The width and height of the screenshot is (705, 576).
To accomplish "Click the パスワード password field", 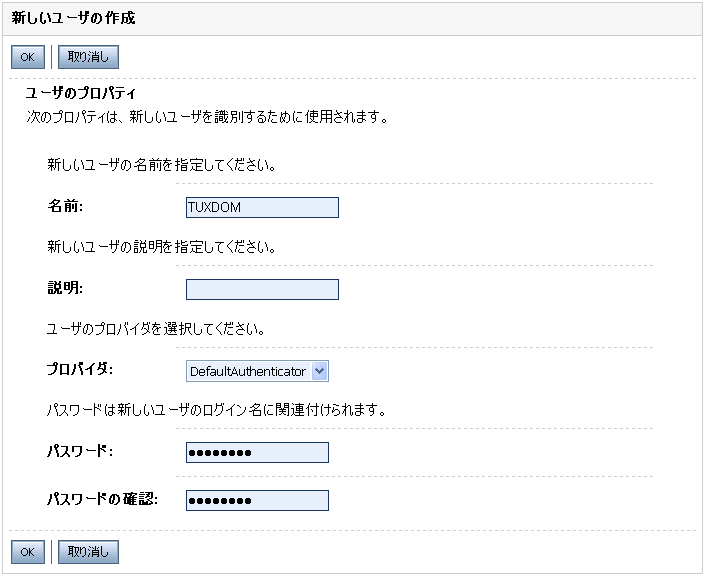I will point(257,452).
